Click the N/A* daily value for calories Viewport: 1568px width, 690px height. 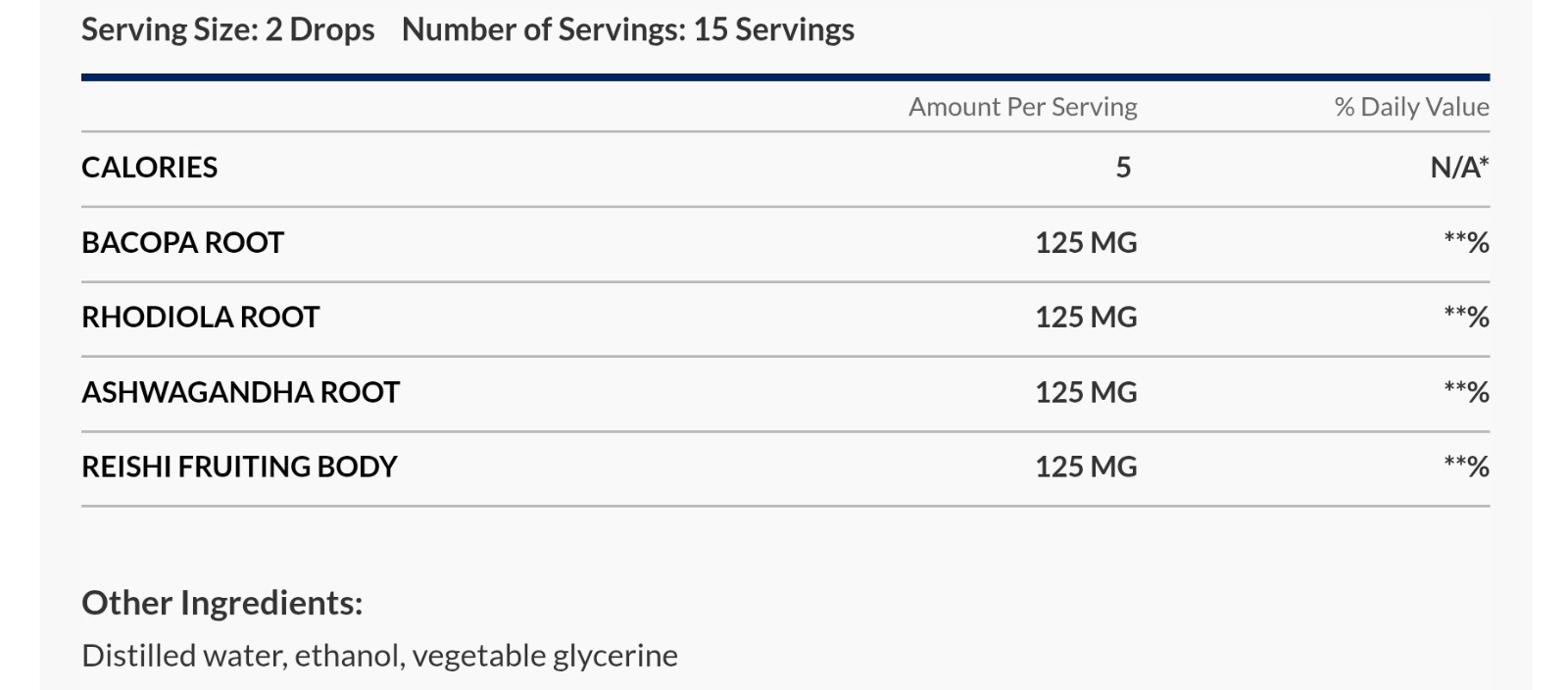[1459, 168]
